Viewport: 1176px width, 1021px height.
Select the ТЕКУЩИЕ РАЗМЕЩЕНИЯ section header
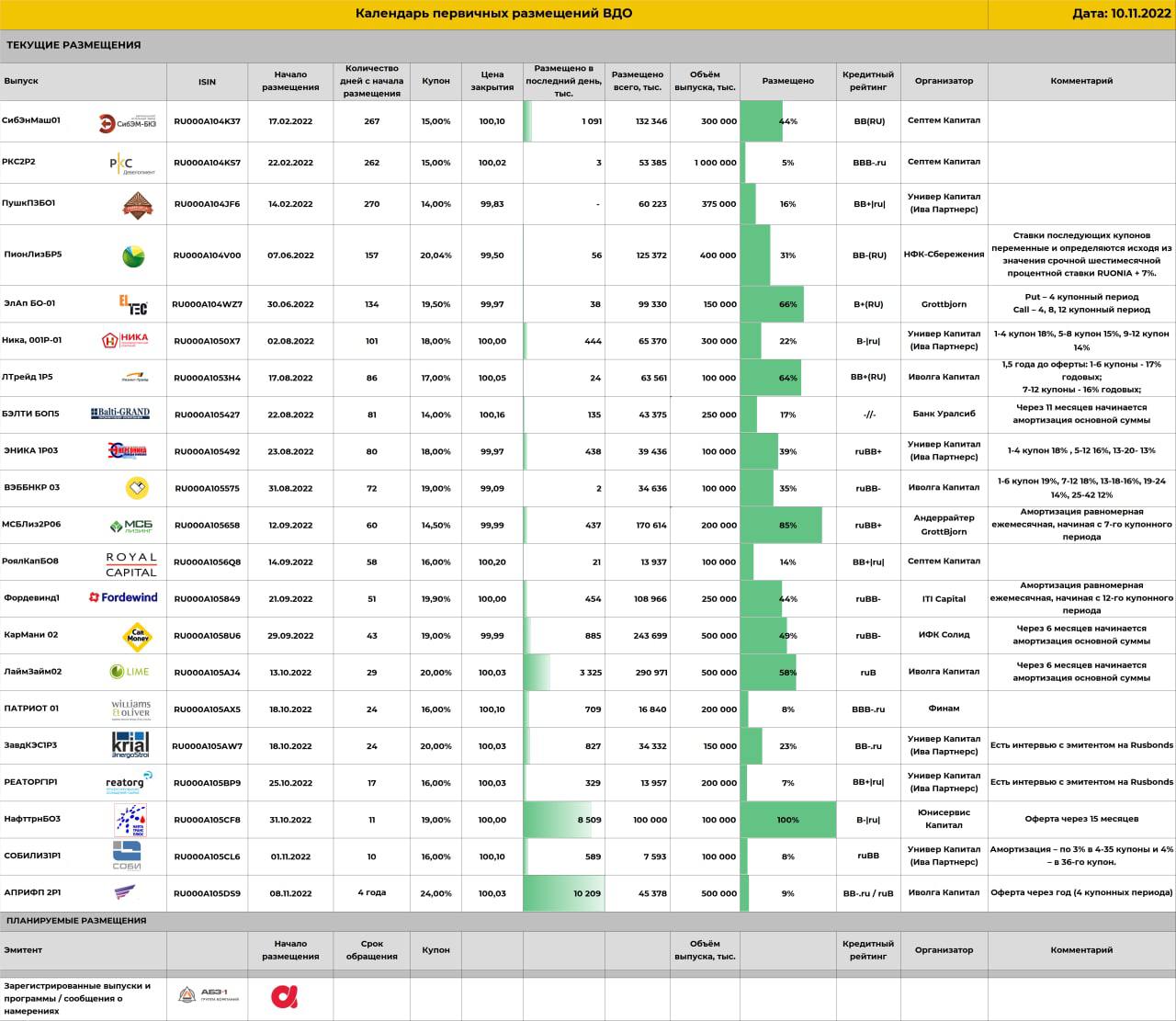click(x=73, y=45)
